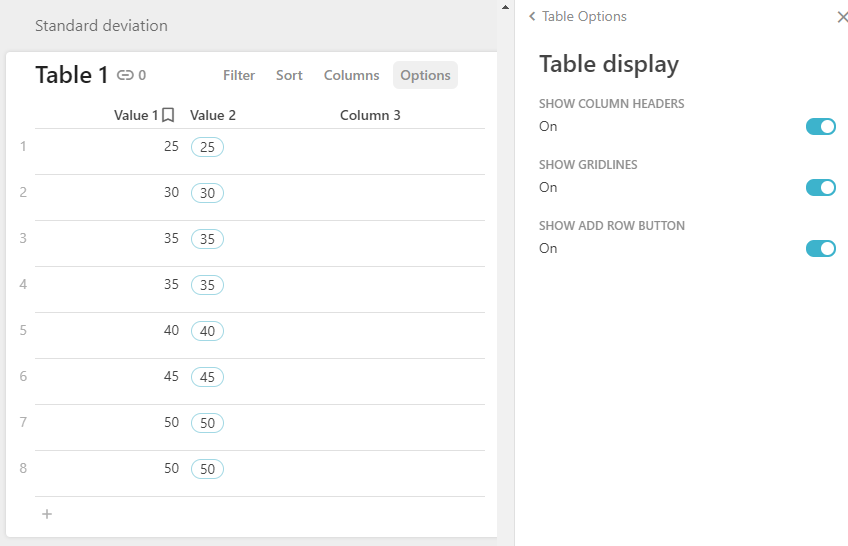Close the Table Options panel
The height and width of the screenshot is (546, 848).
(842, 17)
